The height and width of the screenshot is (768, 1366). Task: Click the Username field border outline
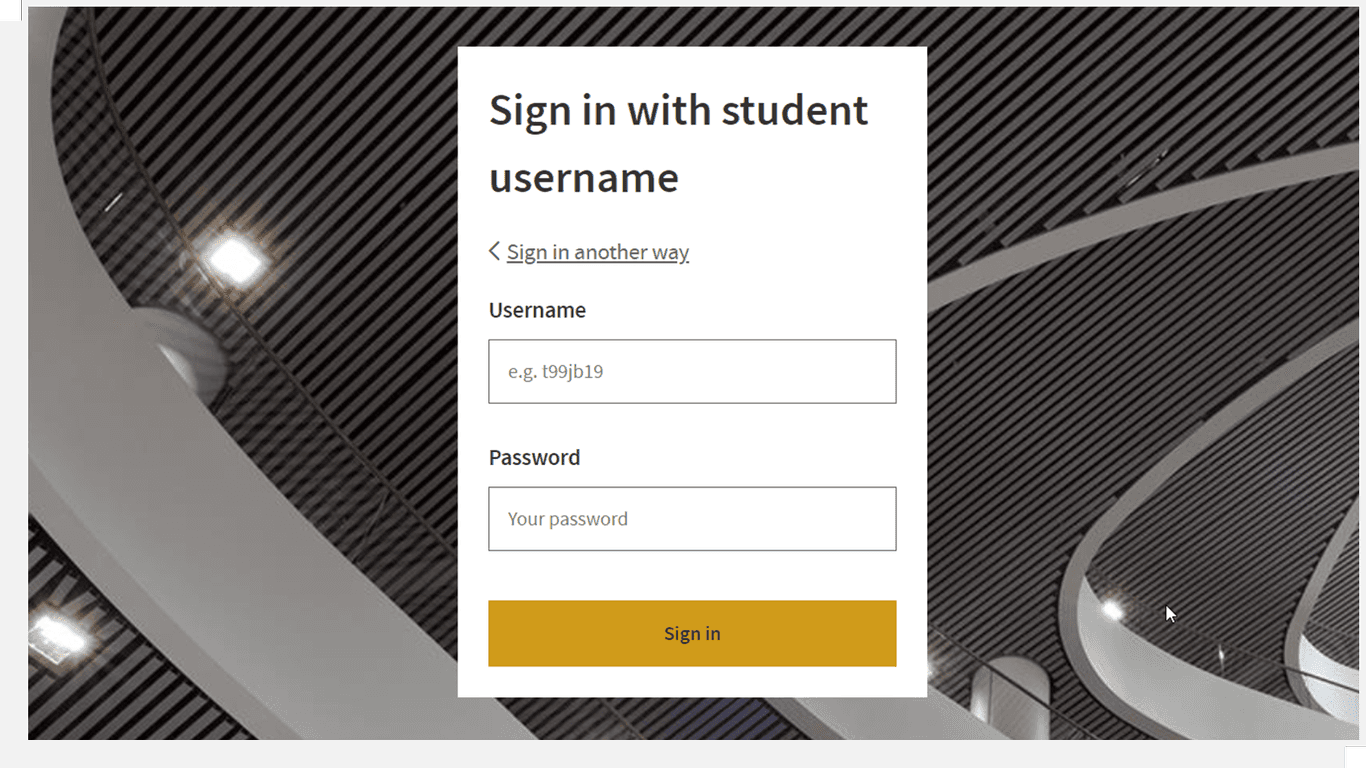[692, 342]
